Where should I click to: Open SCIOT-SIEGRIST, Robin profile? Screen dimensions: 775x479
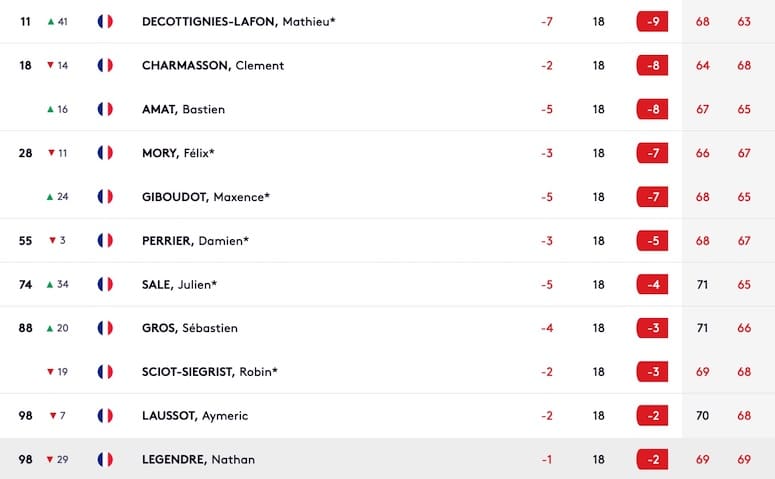[x=210, y=372]
